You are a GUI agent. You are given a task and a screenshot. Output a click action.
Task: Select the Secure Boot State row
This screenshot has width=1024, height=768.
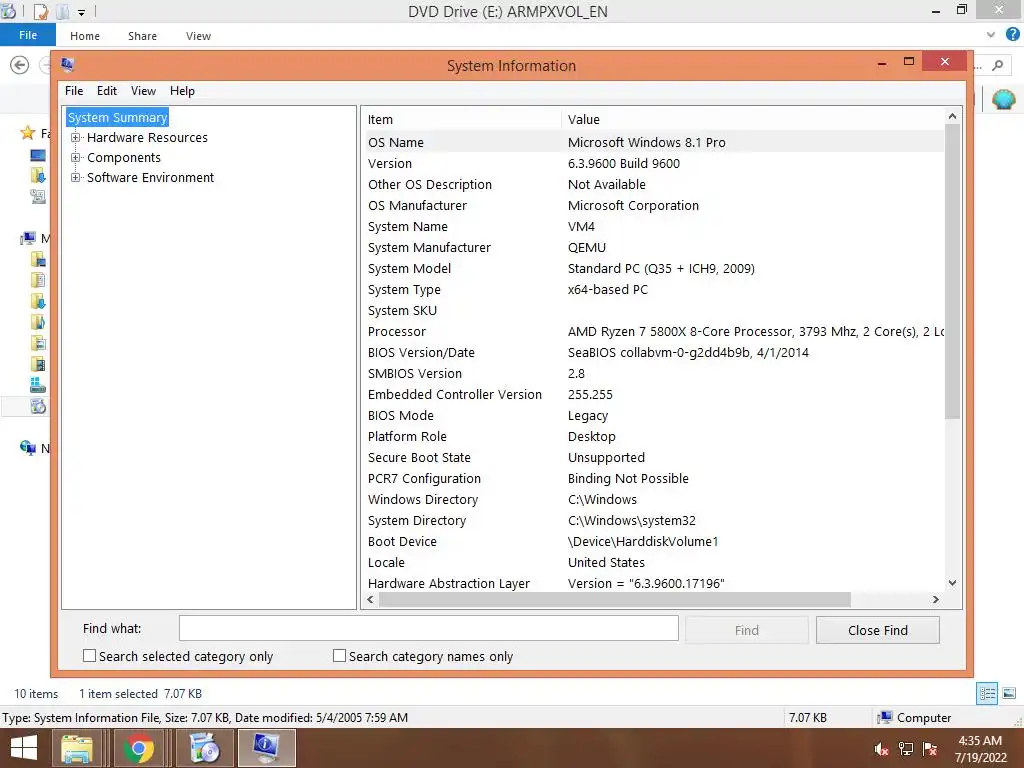[653, 458]
